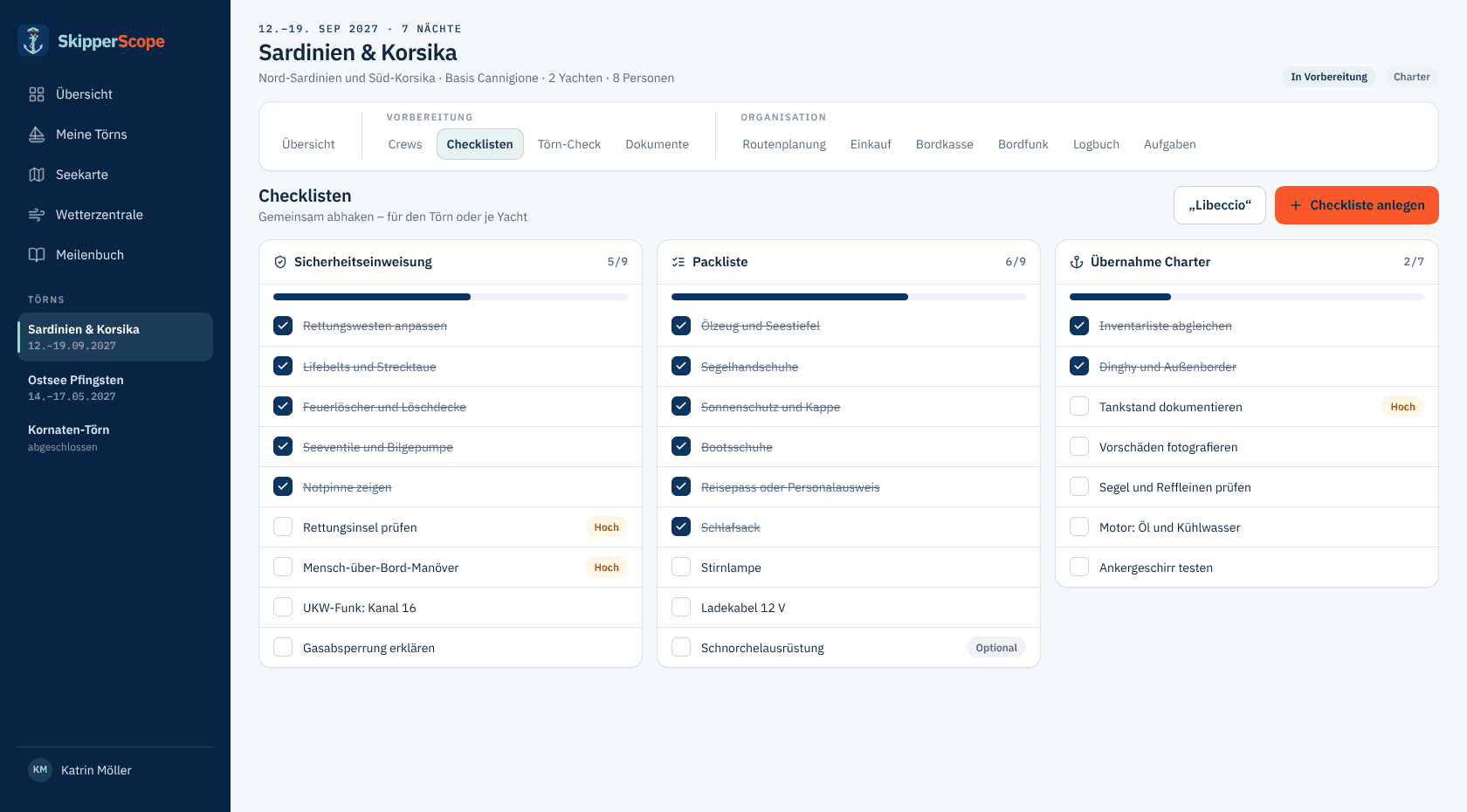This screenshot has height=812, width=1467.
Task: Click the sailboat icon beside Meine Törns
Action: [37, 134]
